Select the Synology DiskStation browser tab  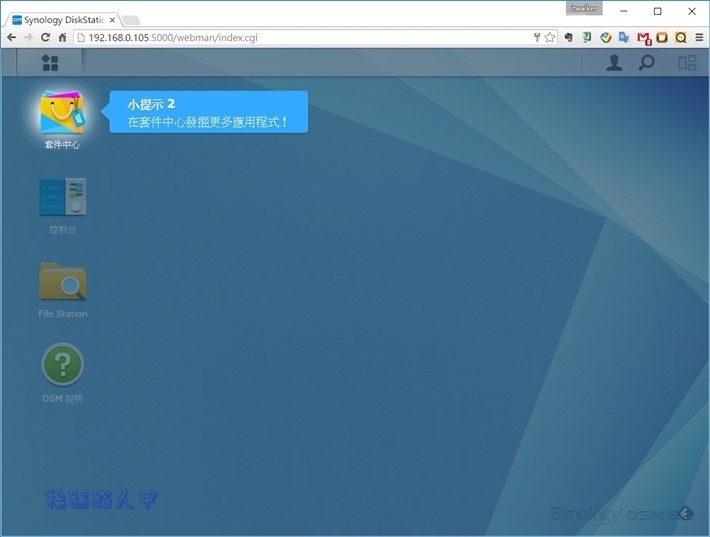63,20
